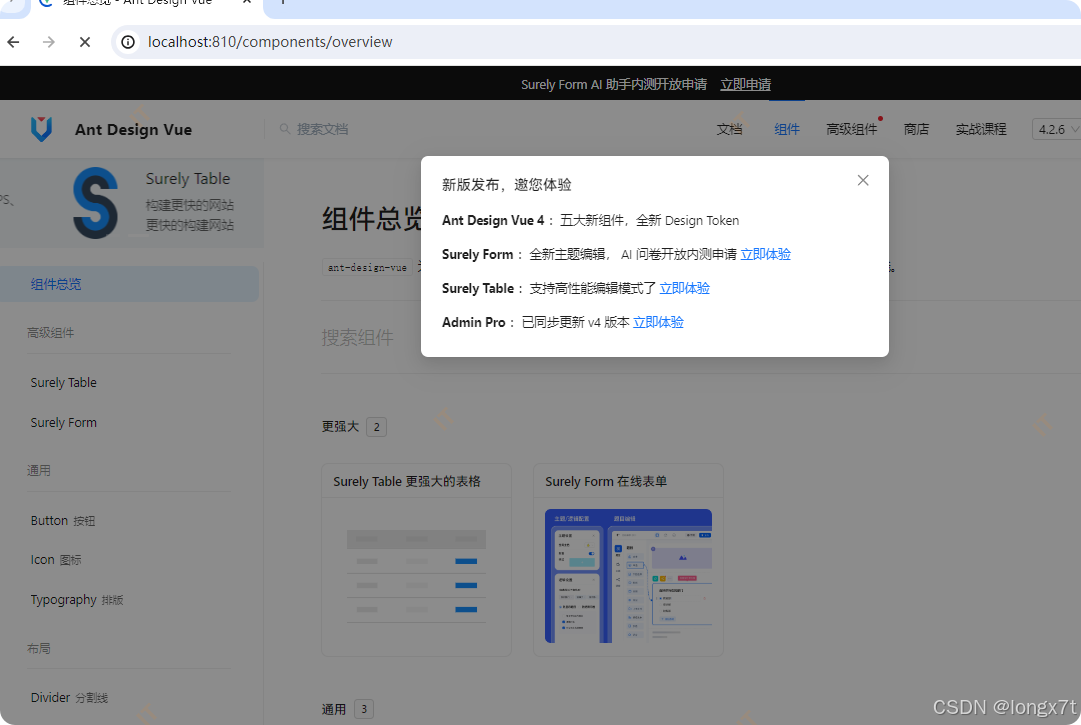
Task: Open the 文档 navigation item
Action: coord(729,129)
